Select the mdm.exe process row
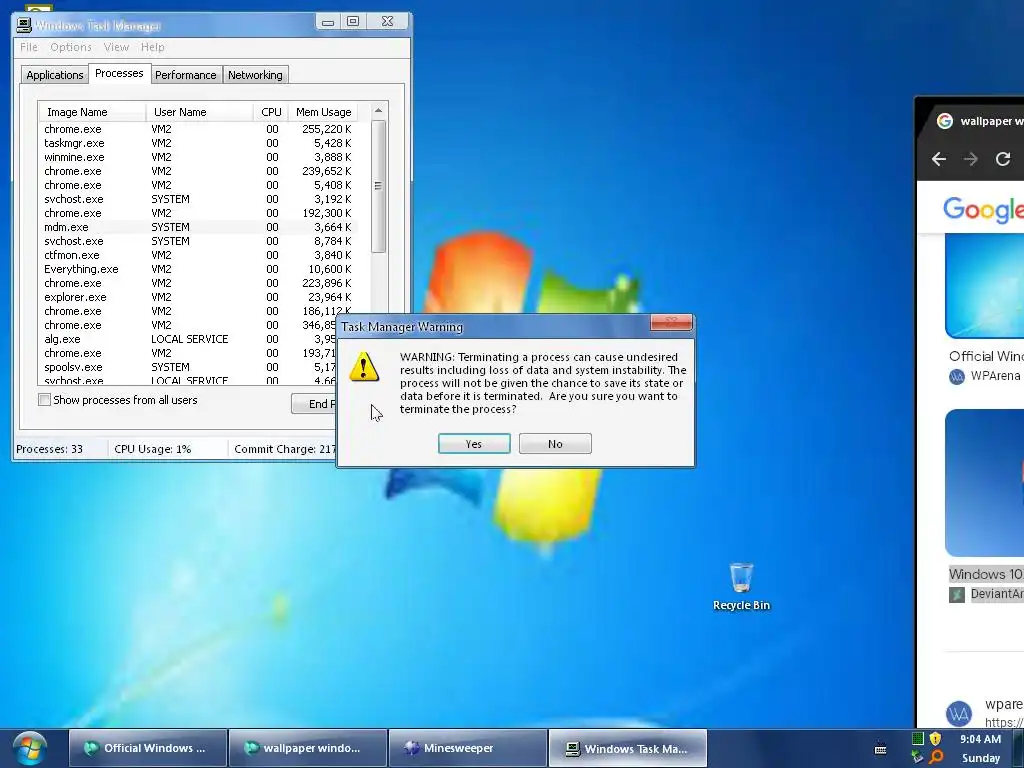Viewport: 1024px width, 768px height. [x=198, y=227]
